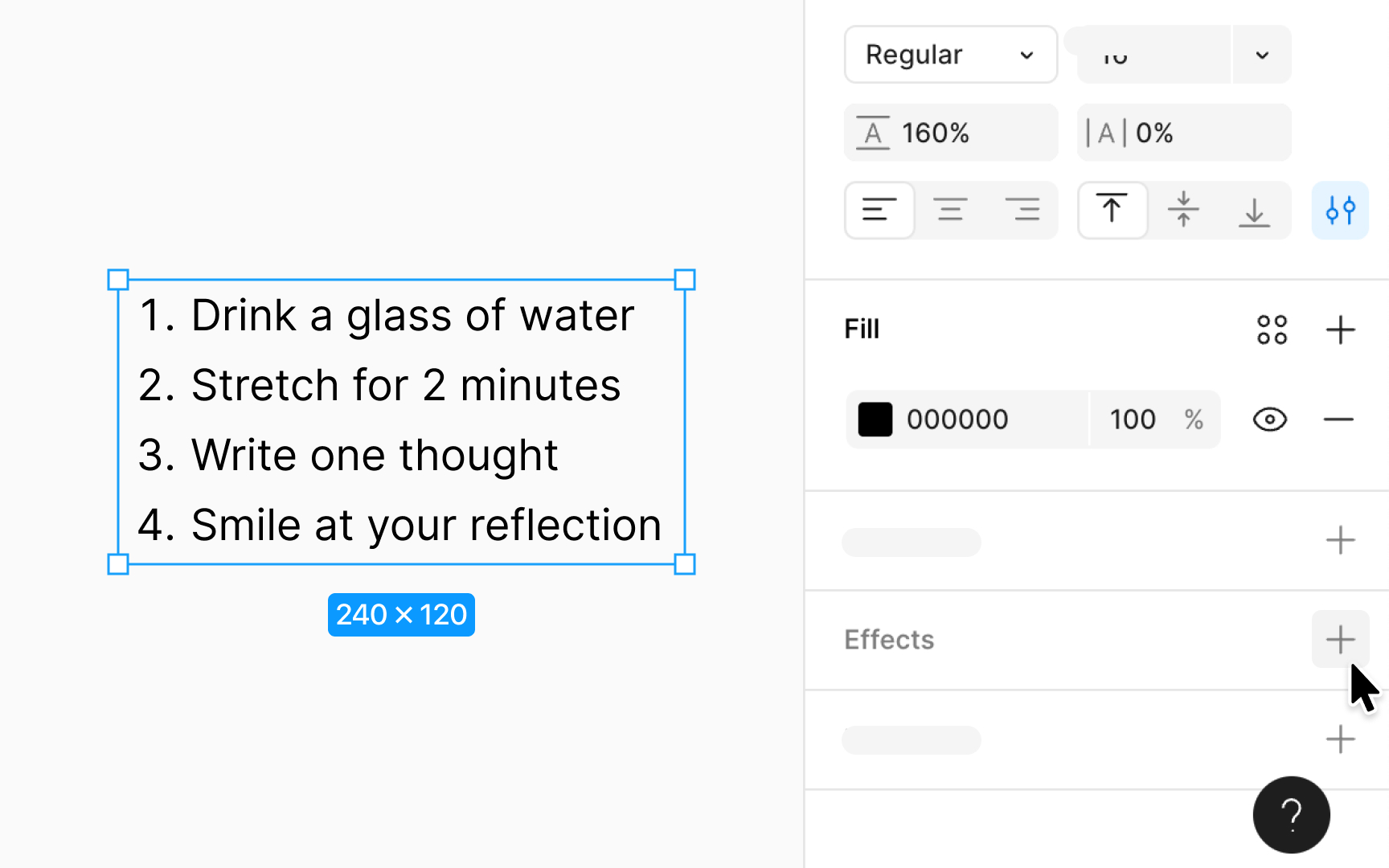Click the black 000000 color swatch
The image size is (1389, 868).
coord(875,419)
